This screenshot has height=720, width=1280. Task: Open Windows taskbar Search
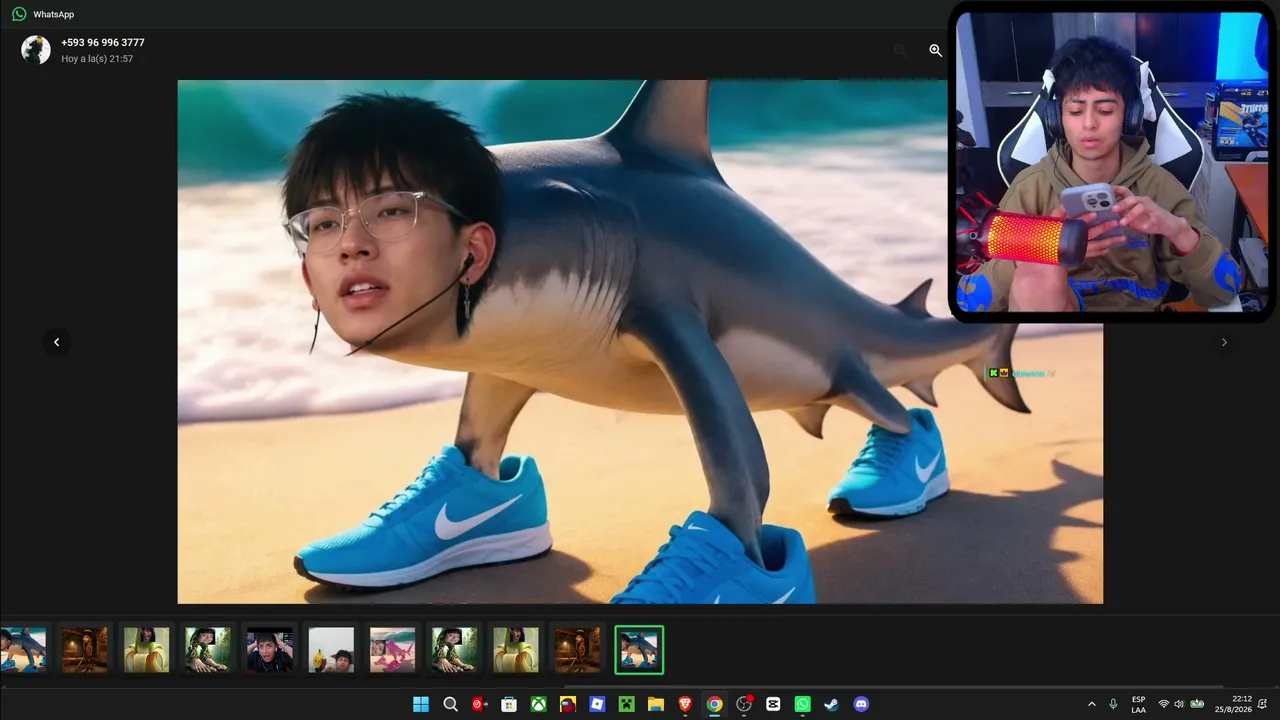451,704
